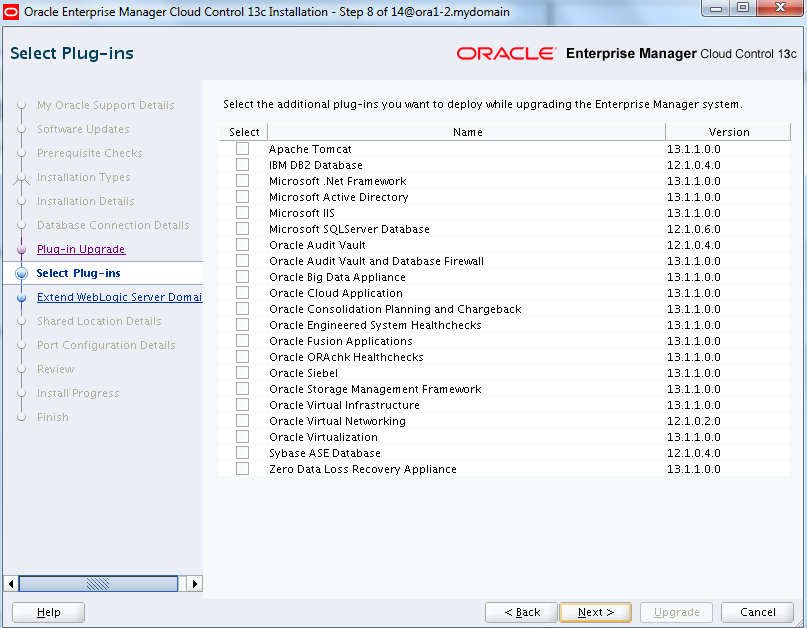The image size is (807, 628).
Task: Open the Extend WebLogic Server Domain step
Action: (x=118, y=297)
